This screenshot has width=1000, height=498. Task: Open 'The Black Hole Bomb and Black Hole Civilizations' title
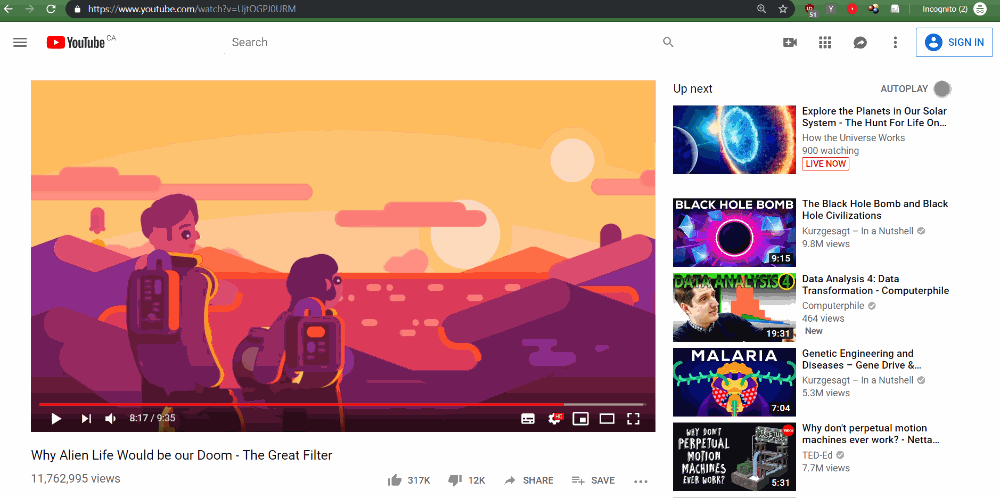875,210
